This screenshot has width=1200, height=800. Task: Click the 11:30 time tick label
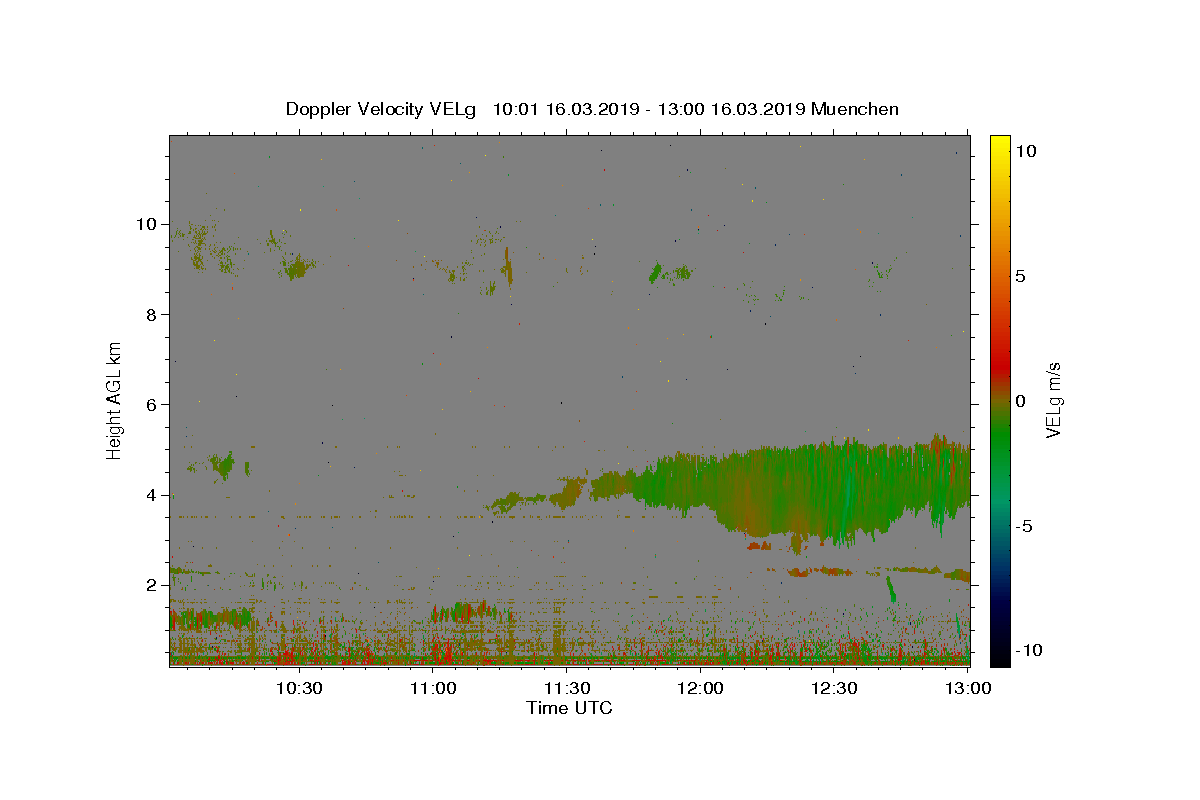[567, 688]
